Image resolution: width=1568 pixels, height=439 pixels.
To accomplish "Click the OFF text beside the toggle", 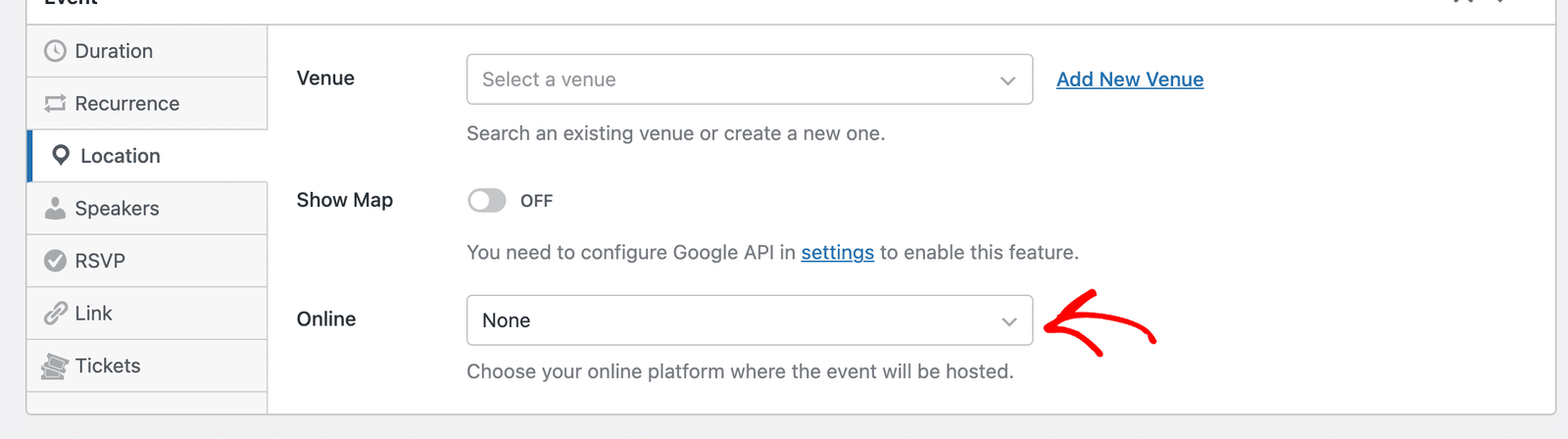I will (536, 201).
